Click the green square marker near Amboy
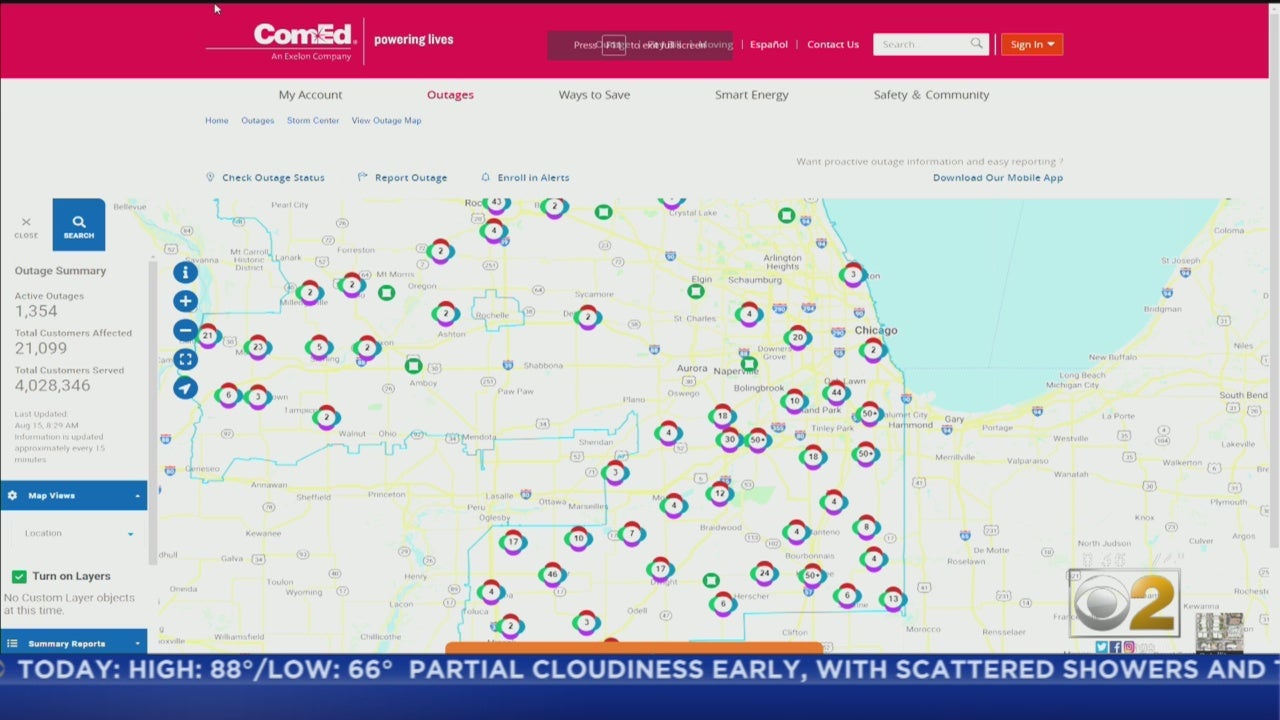Image resolution: width=1280 pixels, height=720 pixels. click(x=414, y=366)
